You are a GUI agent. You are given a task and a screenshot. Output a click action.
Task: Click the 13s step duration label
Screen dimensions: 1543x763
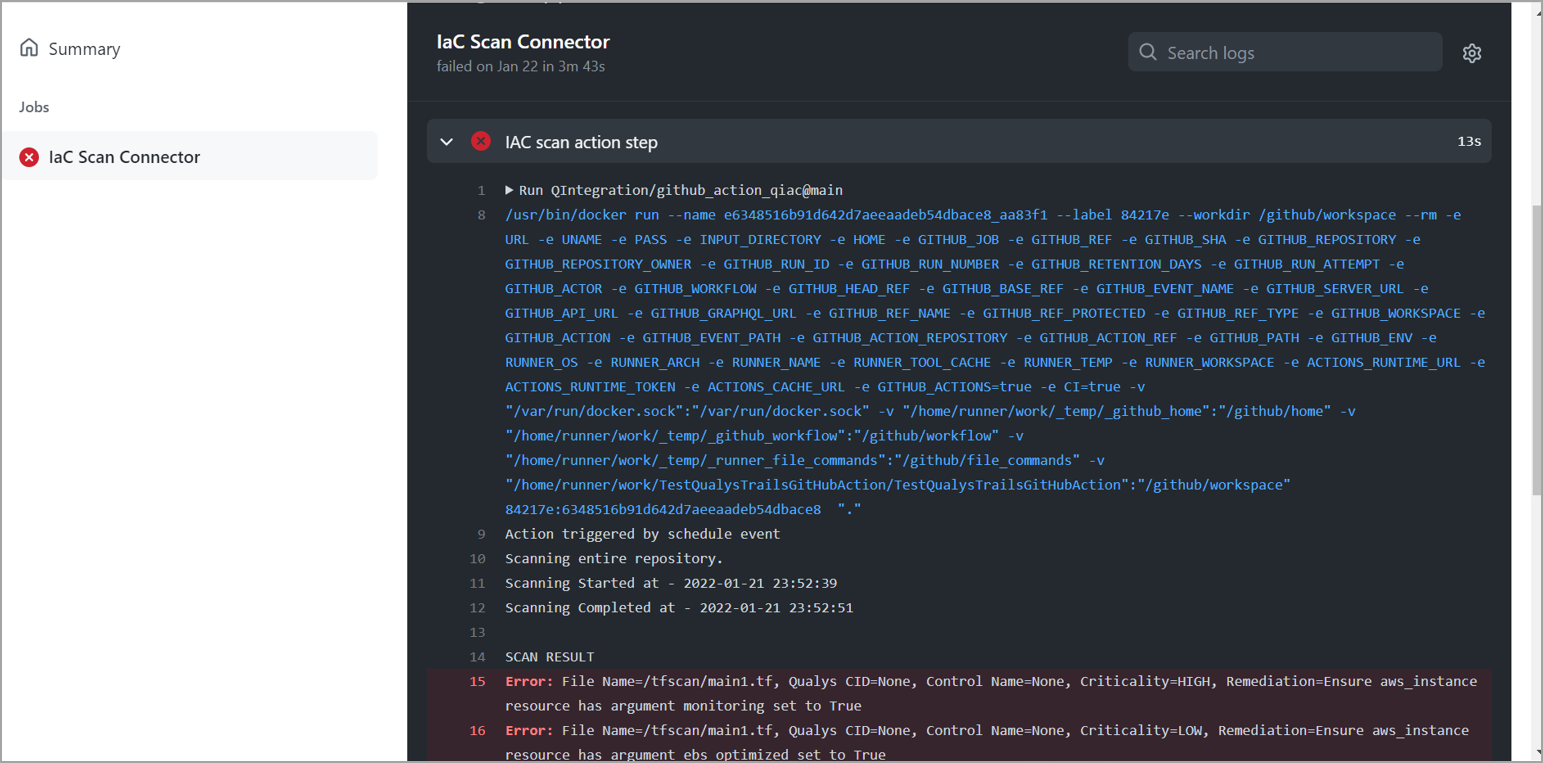[x=1468, y=142]
